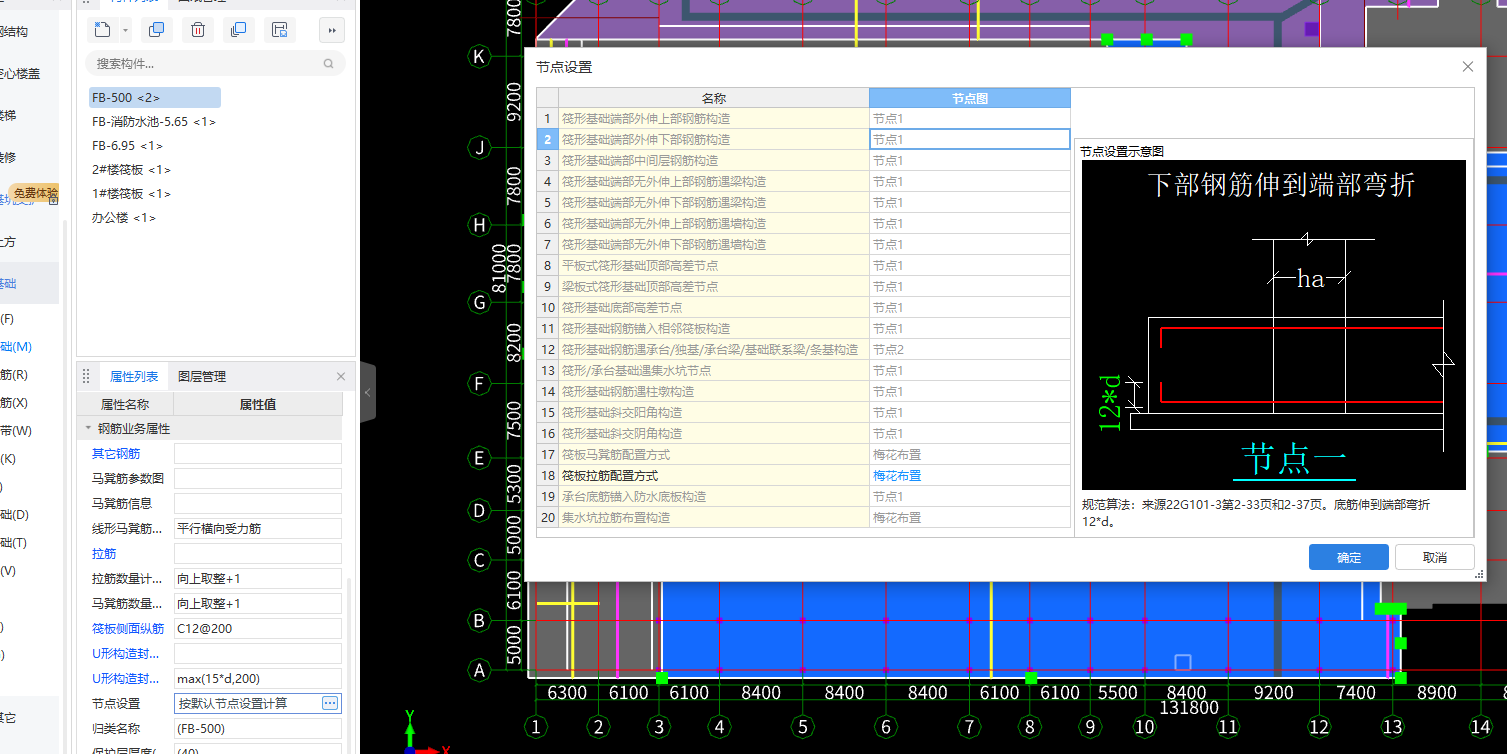Click the 马凳筋参数图 value field

[x=258, y=478]
